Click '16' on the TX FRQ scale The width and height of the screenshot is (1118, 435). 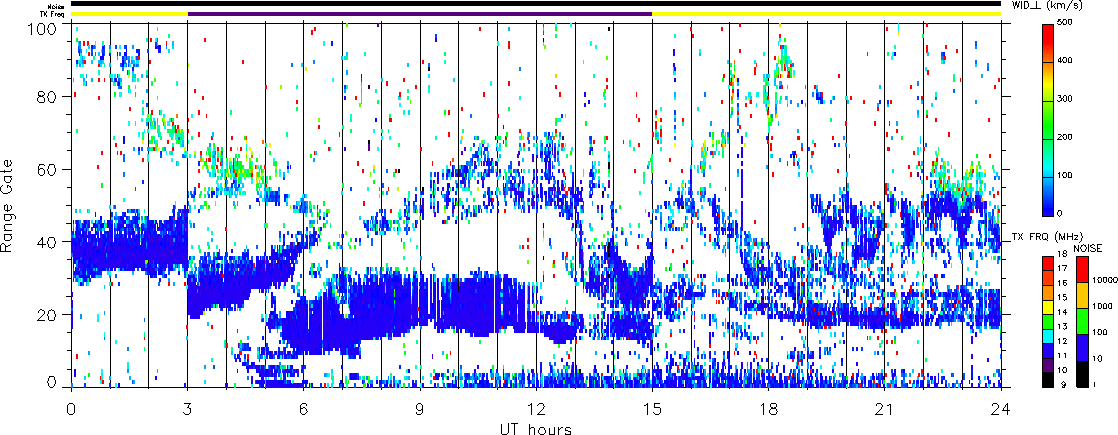(1062, 283)
